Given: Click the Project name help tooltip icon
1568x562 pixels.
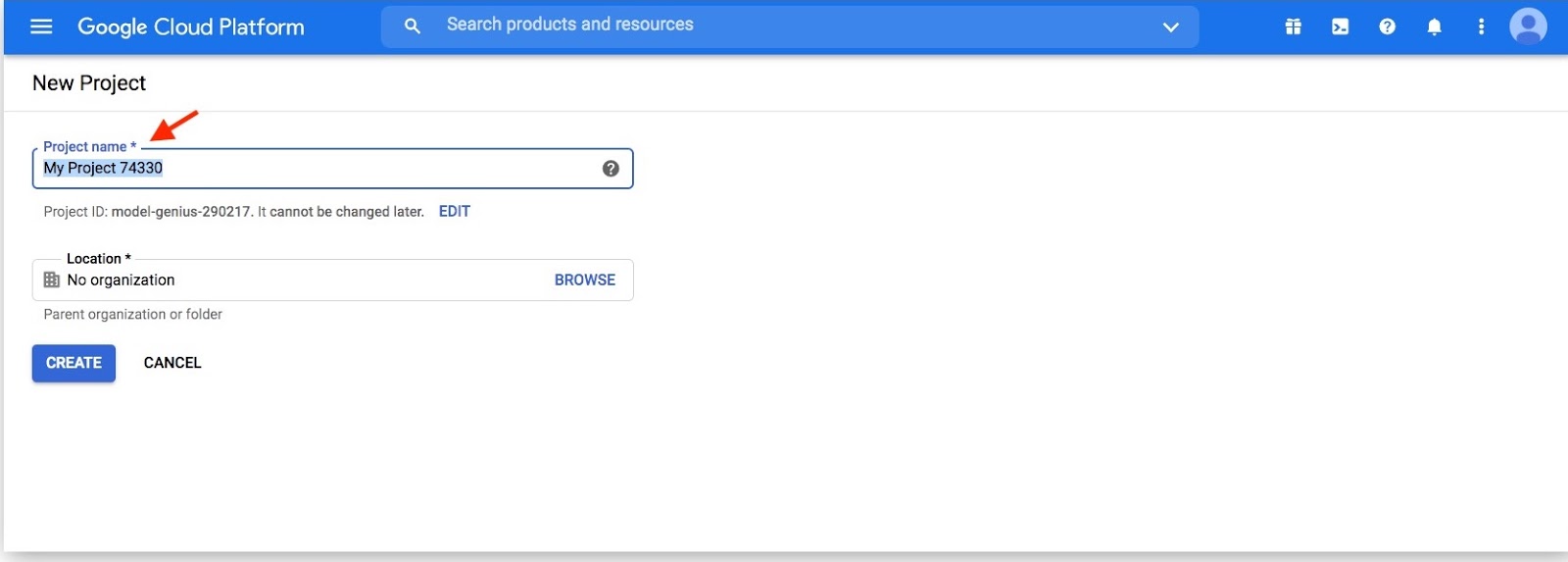Looking at the screenshot, I should click(611, 169).
